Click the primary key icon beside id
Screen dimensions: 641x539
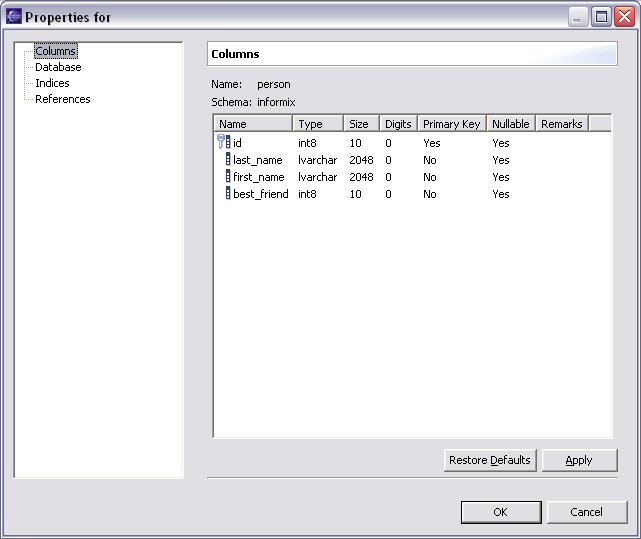coord(223,143)
